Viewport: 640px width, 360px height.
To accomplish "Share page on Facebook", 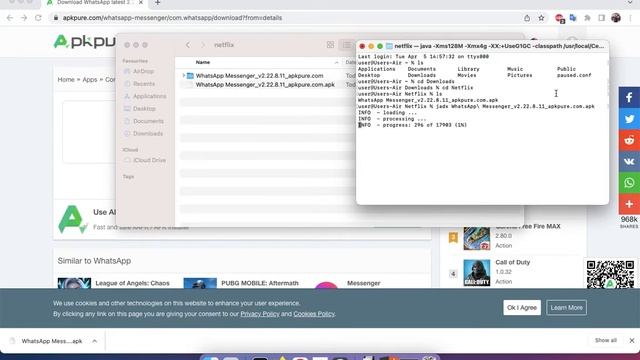I will pyautogui.click(x=629, y=98).
